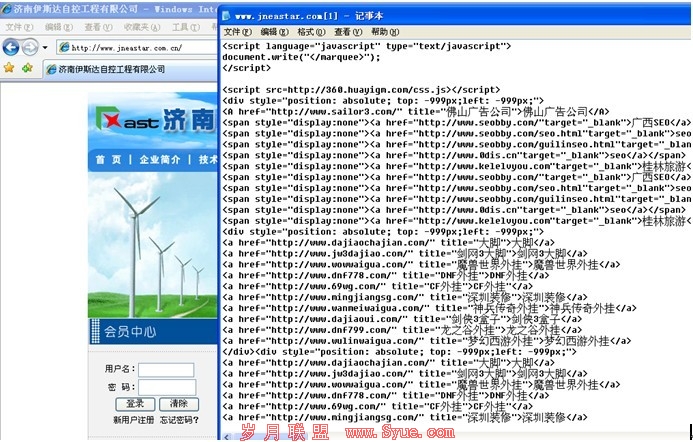
Task: Open the IE 查看(V) menu
Action: click(98, 27)
